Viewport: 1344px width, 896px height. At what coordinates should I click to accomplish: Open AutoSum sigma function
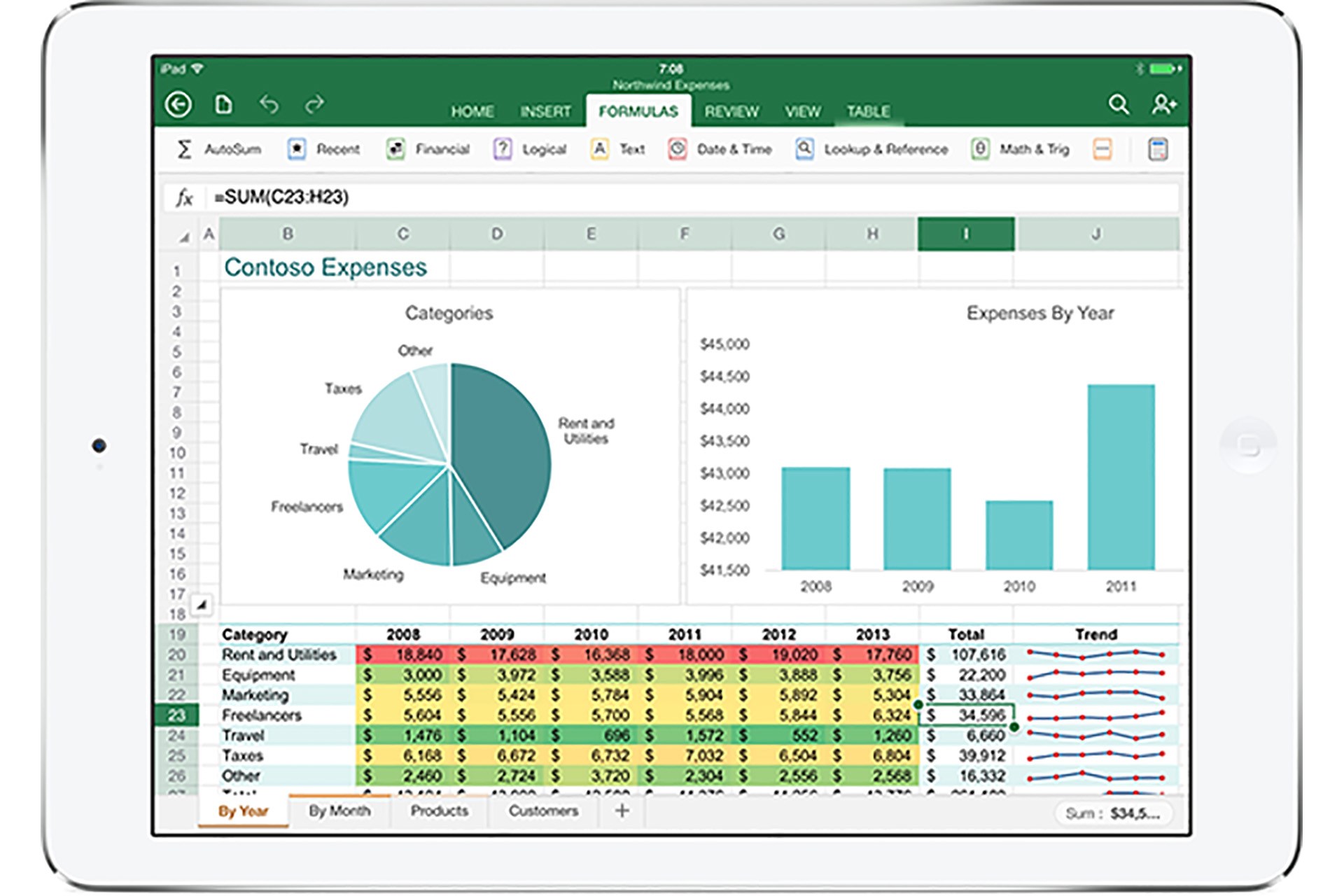pyautogui.click(x=218, y=149)
